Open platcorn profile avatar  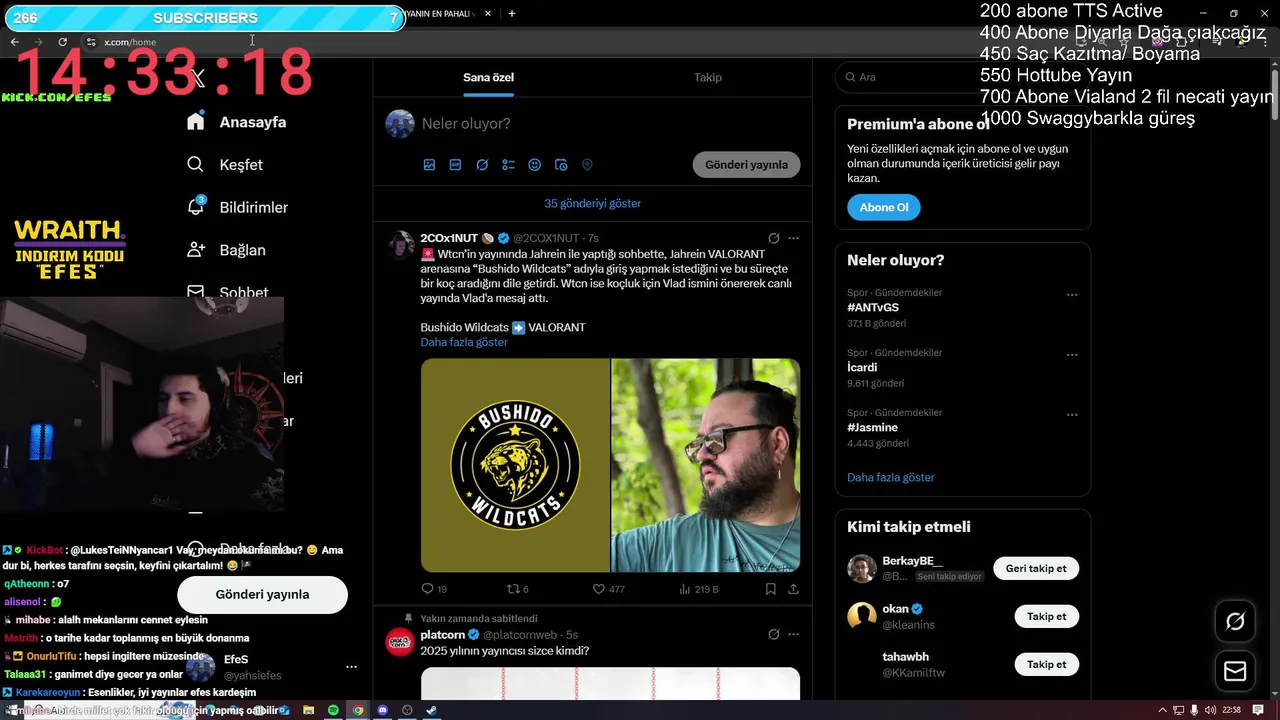(x=400, y=642)
